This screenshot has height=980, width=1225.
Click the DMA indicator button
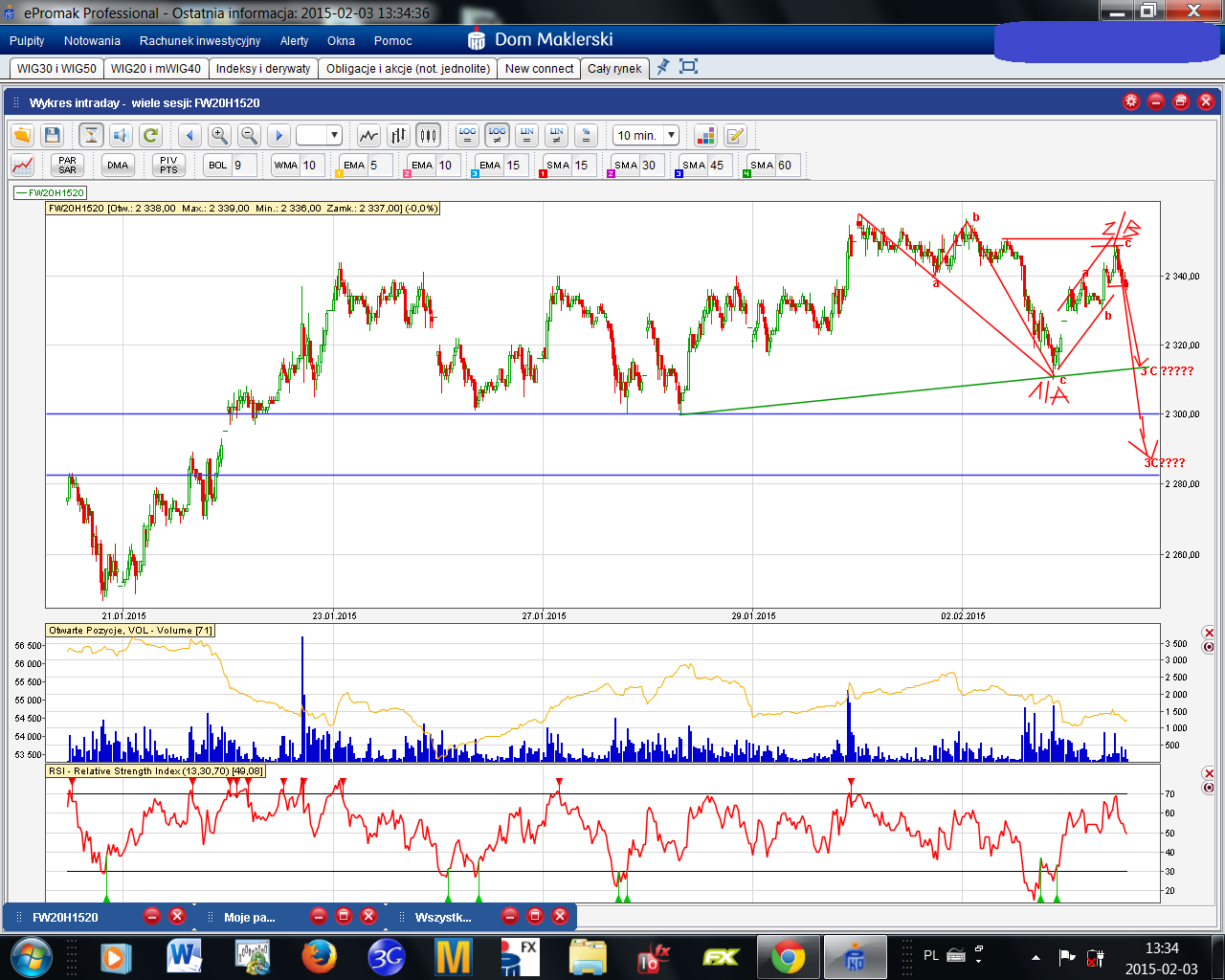[x=118, y=166]
